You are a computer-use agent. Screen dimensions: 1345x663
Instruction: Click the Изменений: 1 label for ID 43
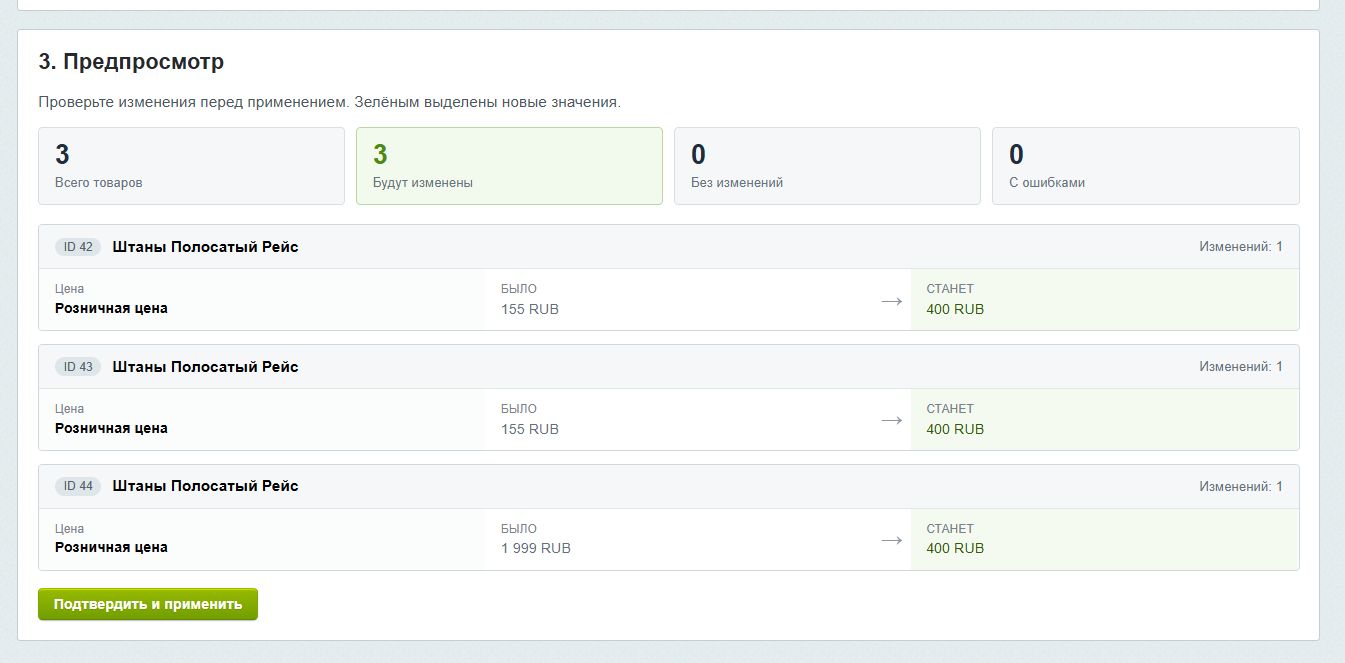click(1241, 367)
